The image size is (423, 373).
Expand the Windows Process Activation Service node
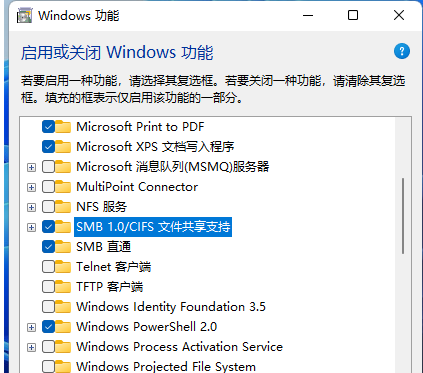click(31, 347)
